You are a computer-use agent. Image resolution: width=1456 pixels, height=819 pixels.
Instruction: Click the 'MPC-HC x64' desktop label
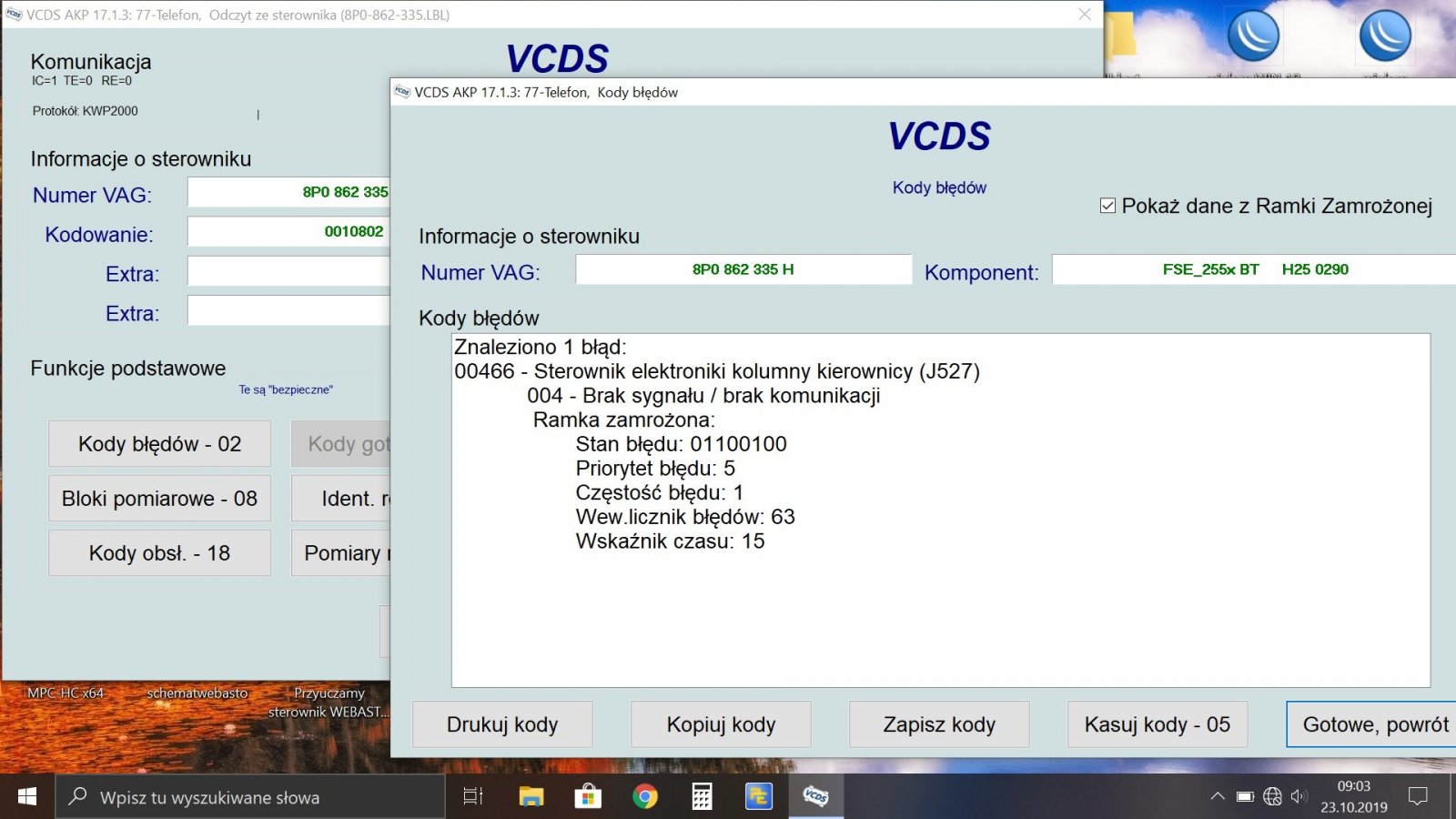pos(66,693)
